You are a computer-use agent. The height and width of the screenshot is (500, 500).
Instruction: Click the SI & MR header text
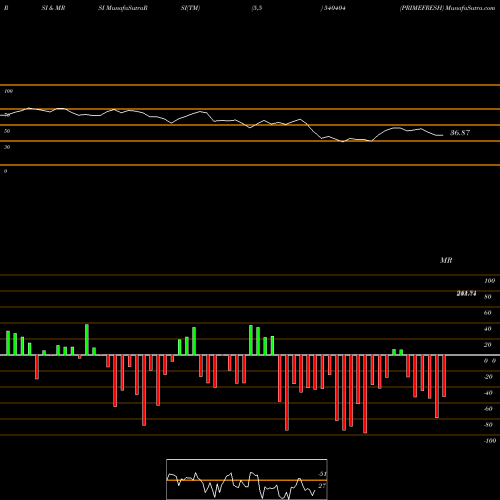tap(53, 8)
